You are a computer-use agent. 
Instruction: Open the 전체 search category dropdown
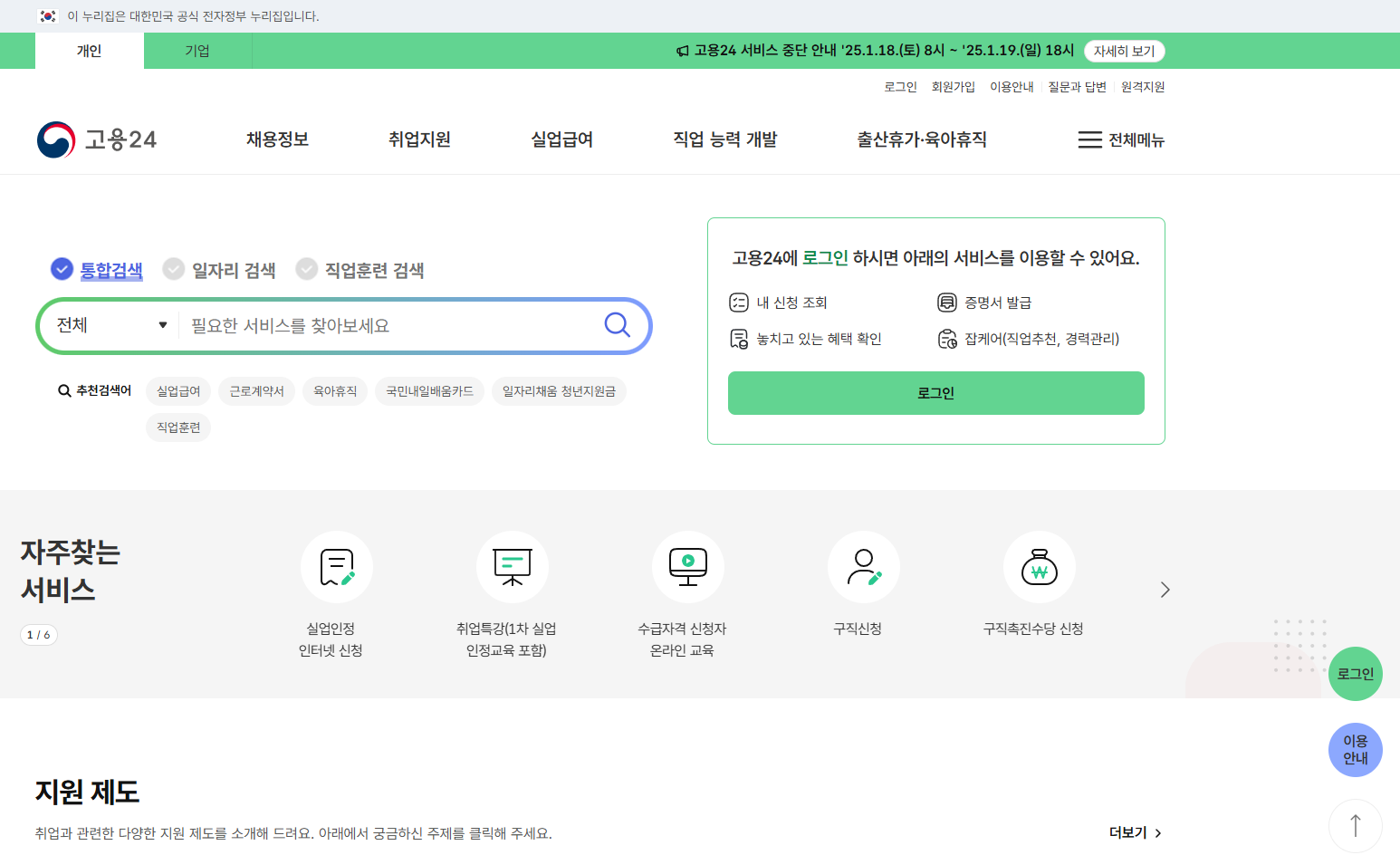pos(109,325)
